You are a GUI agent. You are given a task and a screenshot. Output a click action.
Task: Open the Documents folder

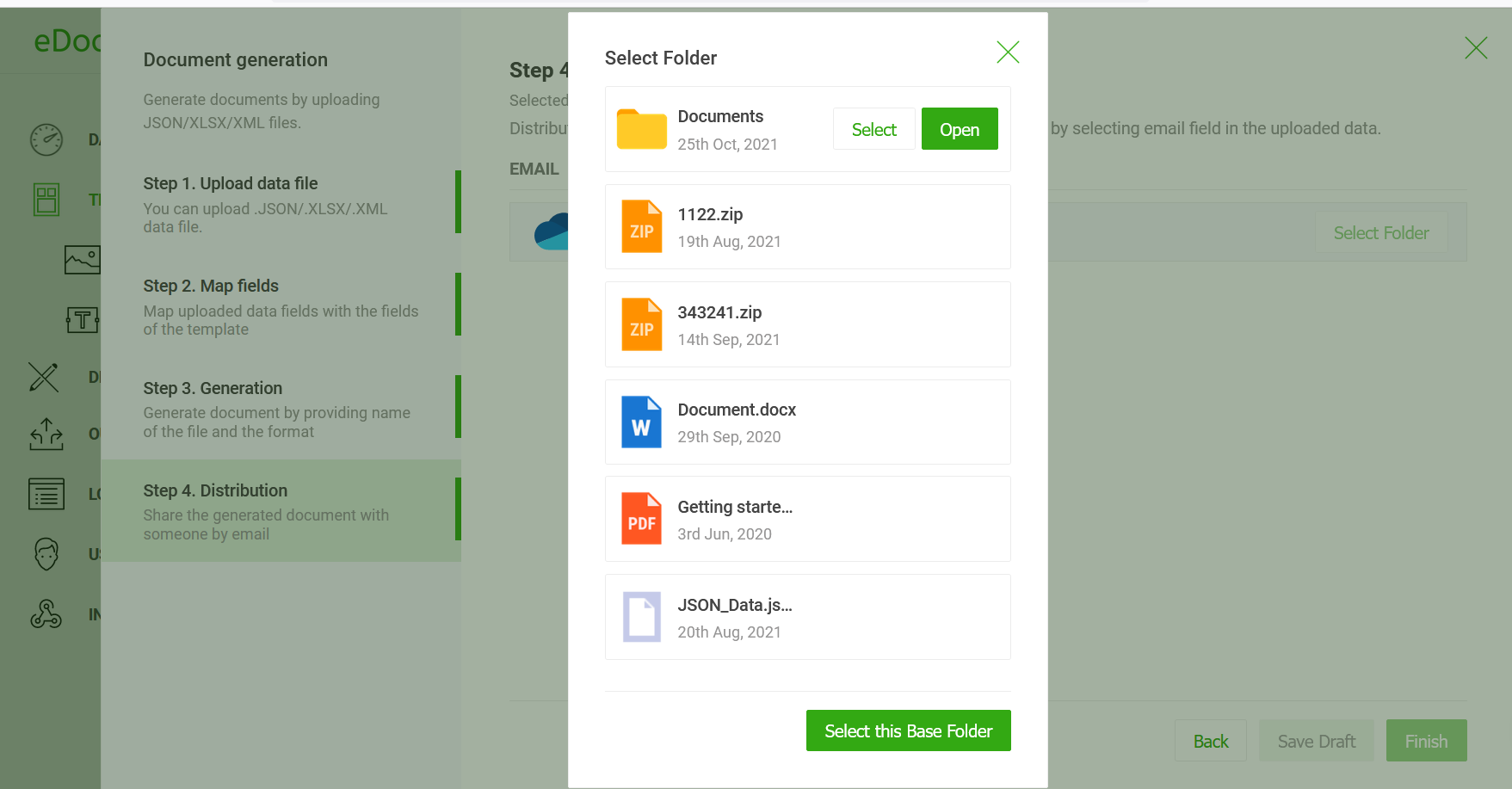click(959, 128)
